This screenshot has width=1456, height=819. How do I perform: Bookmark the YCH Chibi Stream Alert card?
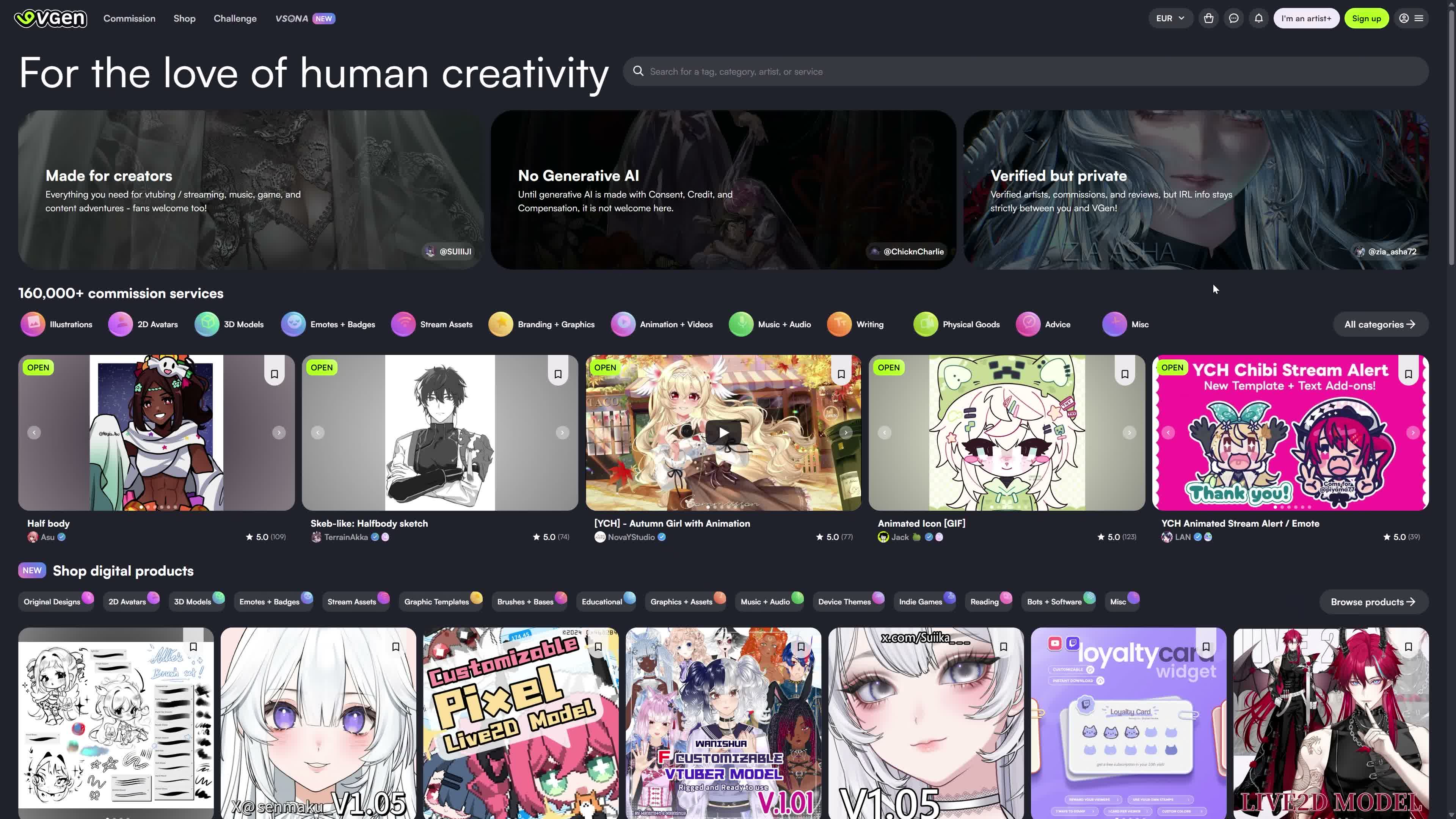1409,373
